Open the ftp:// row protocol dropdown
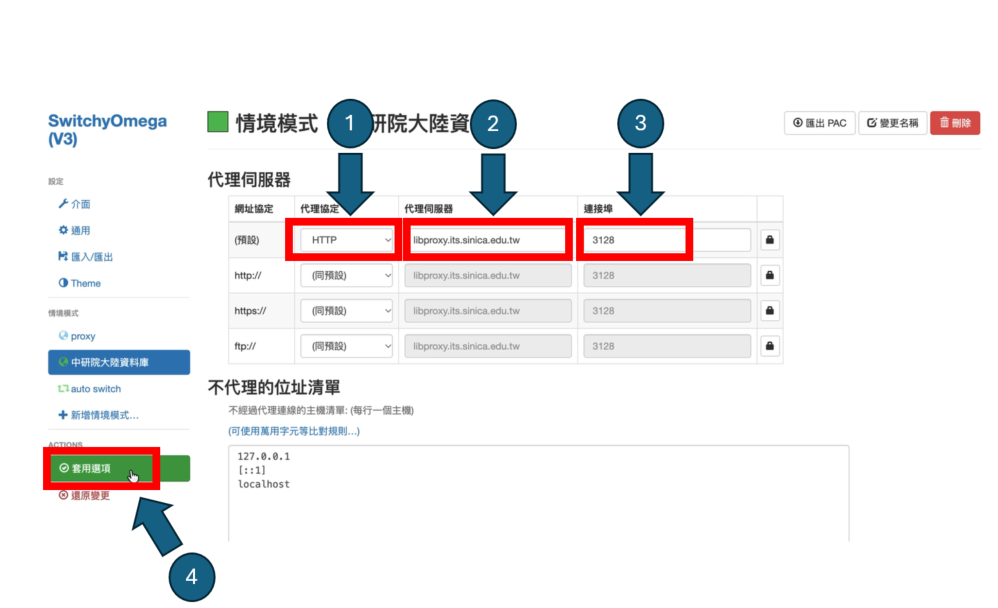The height and width of the screenshot is (608, 998). pos(347,346)
